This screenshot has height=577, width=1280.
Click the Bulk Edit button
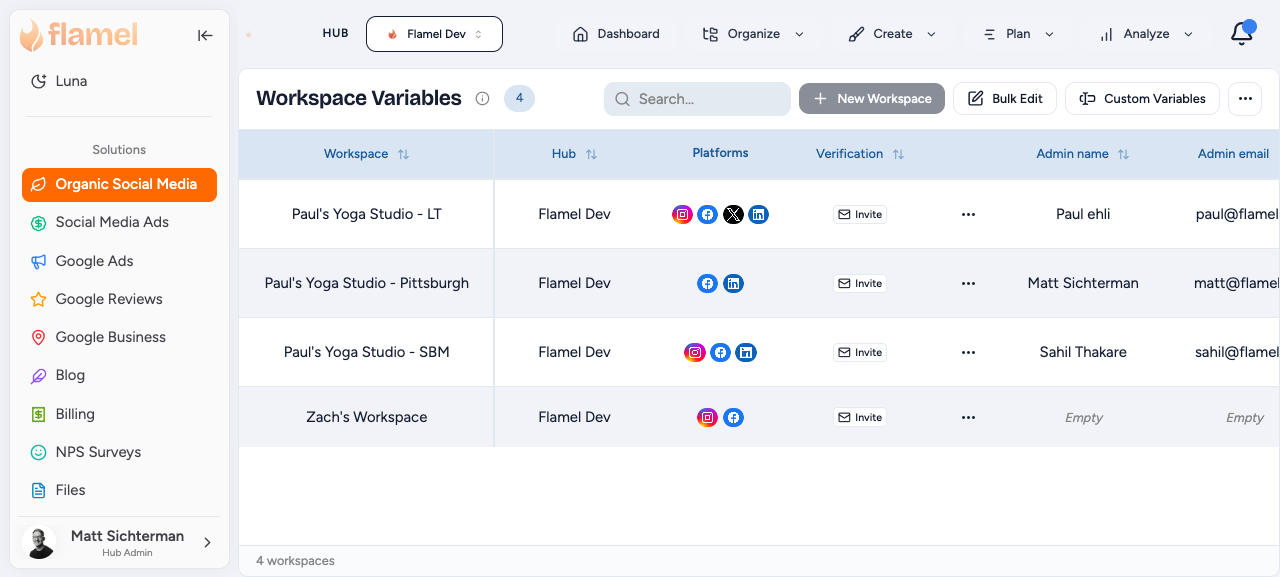pyautogui.click(x=1005, y=98)
